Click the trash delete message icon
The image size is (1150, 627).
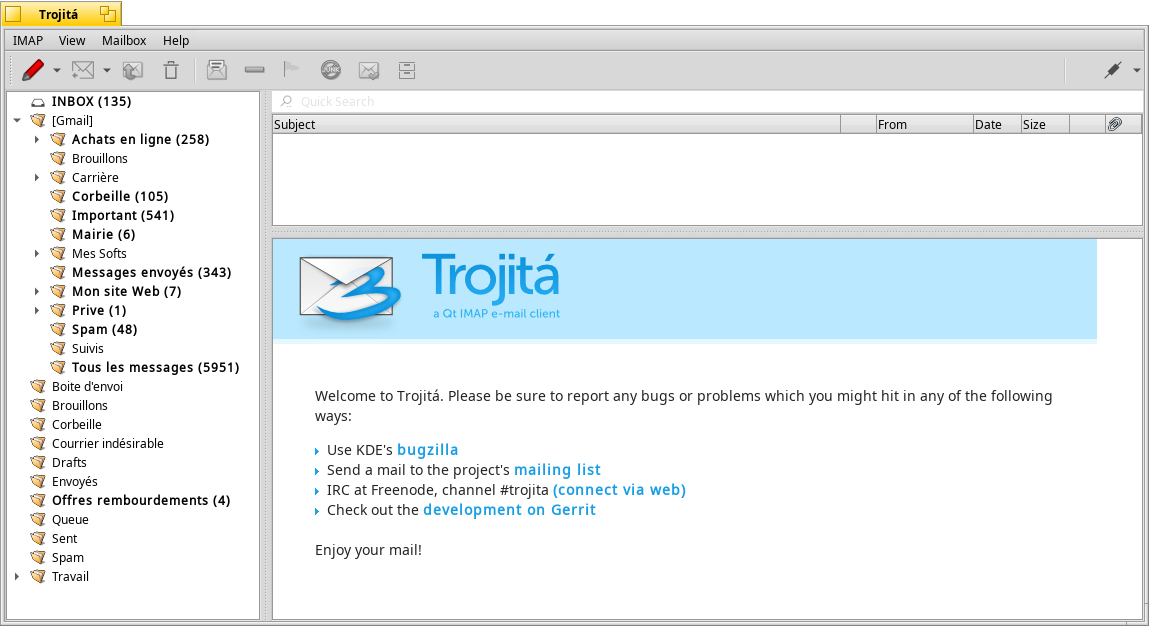point(171,70)
